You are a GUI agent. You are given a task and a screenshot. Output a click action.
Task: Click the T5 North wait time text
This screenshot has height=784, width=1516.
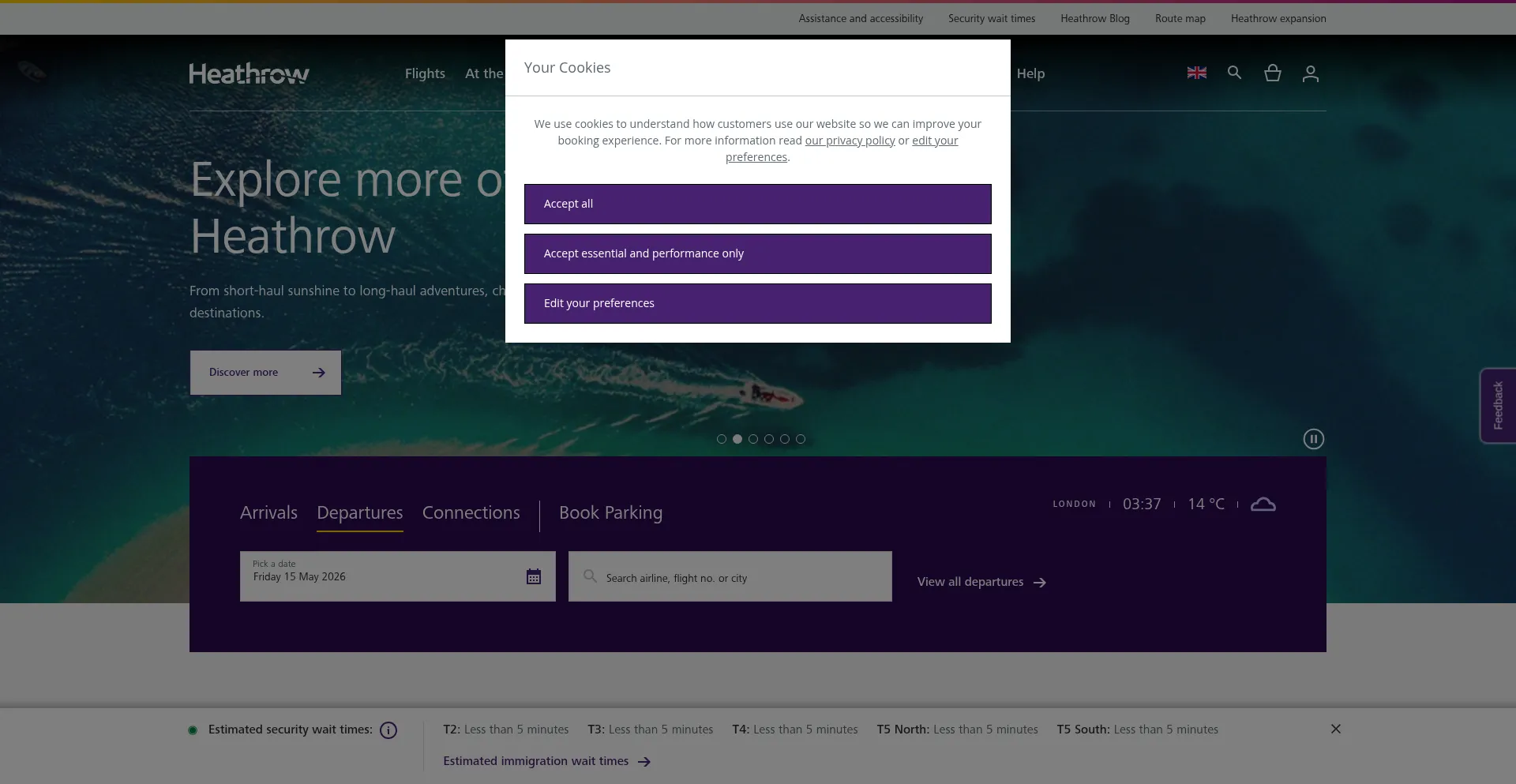pos(957,730)
